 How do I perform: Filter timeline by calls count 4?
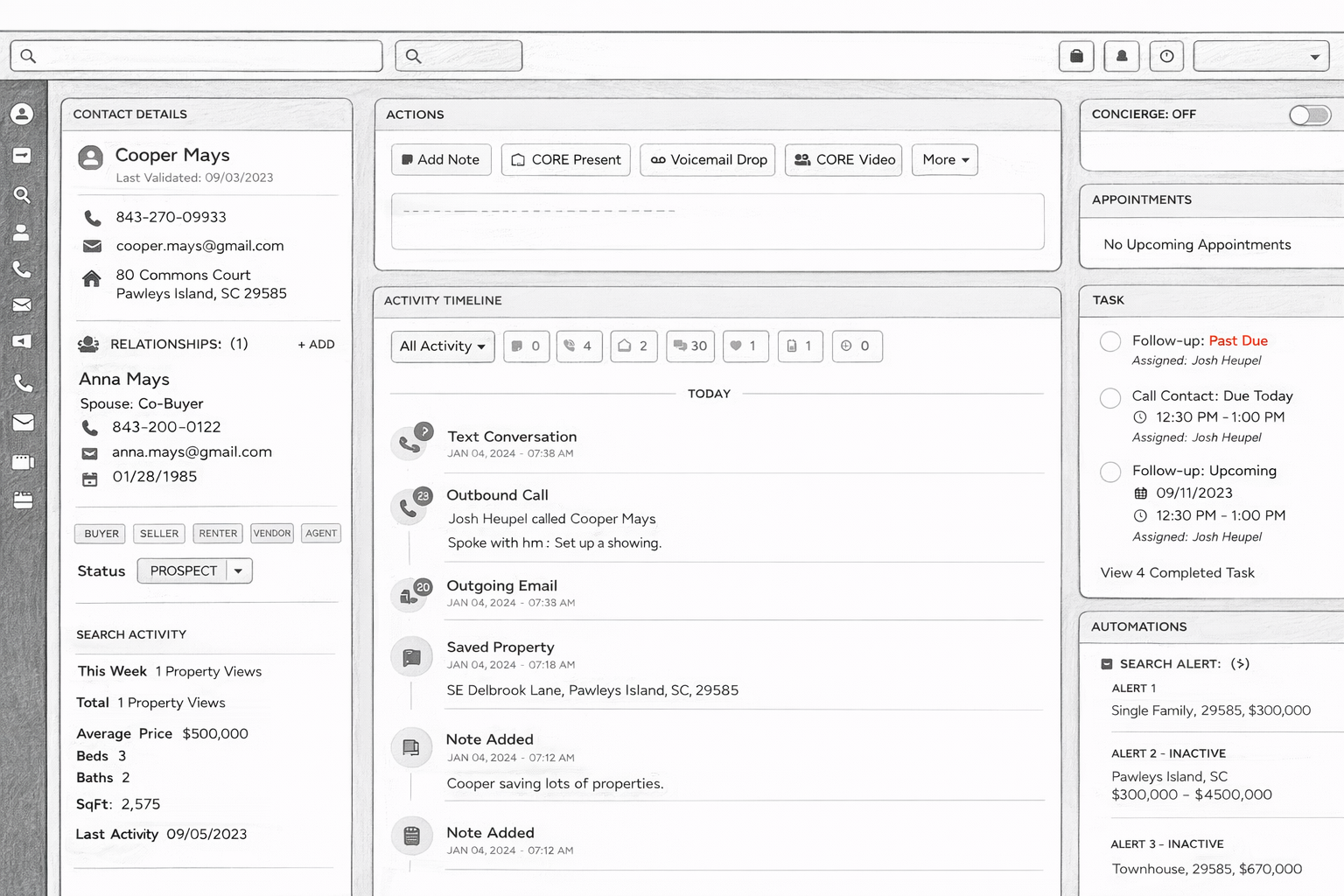tap(579, 346)
